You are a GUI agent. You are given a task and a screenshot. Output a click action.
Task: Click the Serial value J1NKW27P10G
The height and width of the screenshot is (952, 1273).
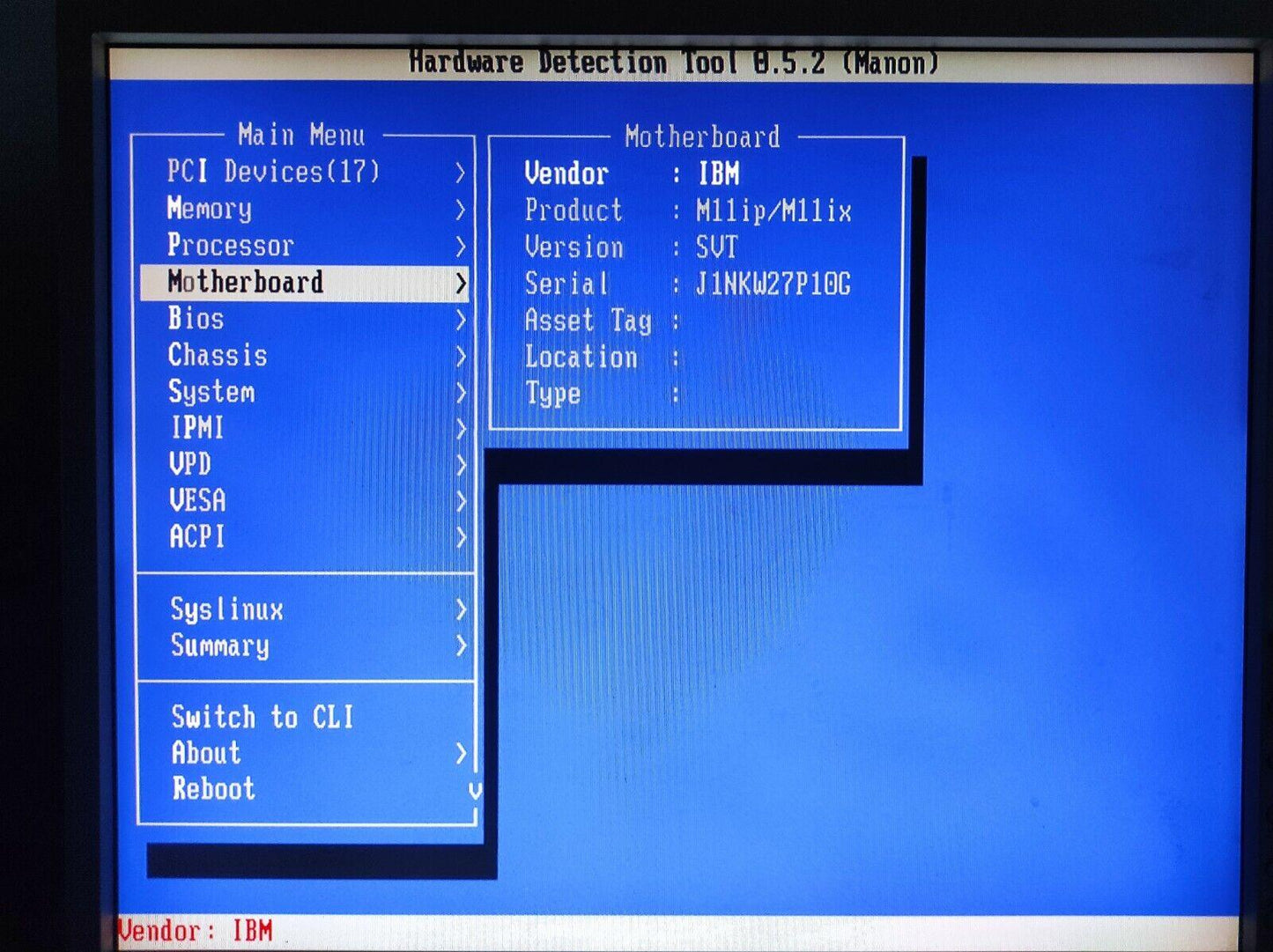click(773, 284)
